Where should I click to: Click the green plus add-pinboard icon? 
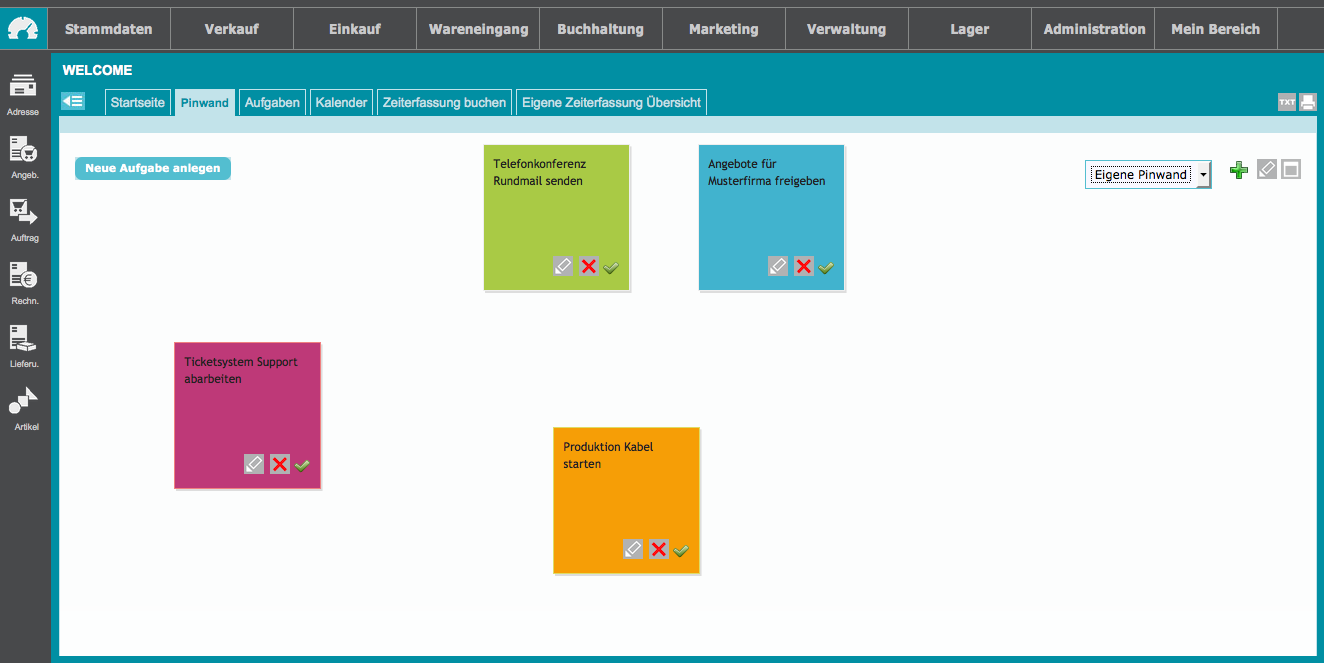coord(1239,170)
